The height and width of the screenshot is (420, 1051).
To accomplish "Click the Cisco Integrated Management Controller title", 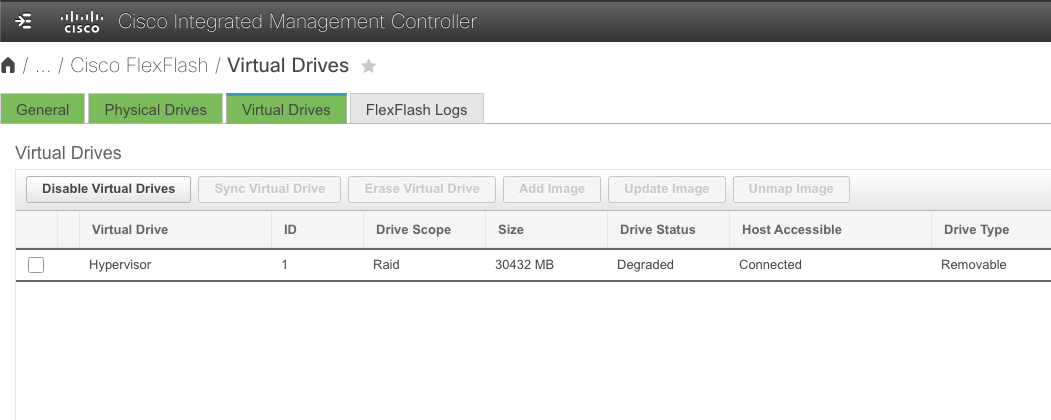I will 297,21.
